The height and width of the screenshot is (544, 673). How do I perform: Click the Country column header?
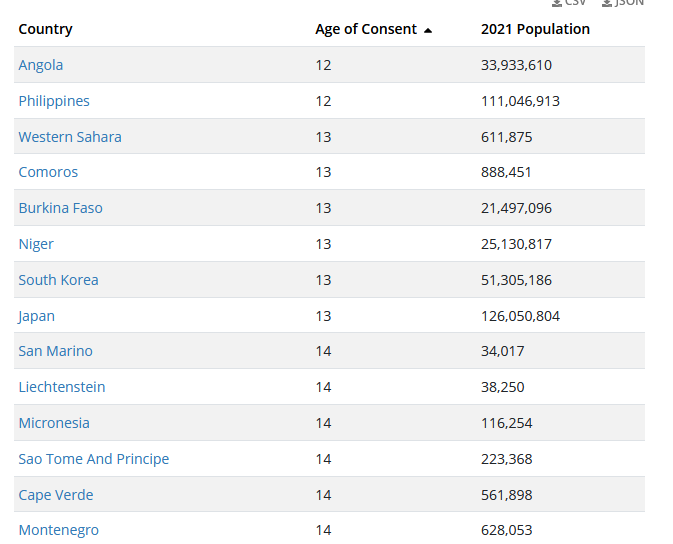click(45, 29)
